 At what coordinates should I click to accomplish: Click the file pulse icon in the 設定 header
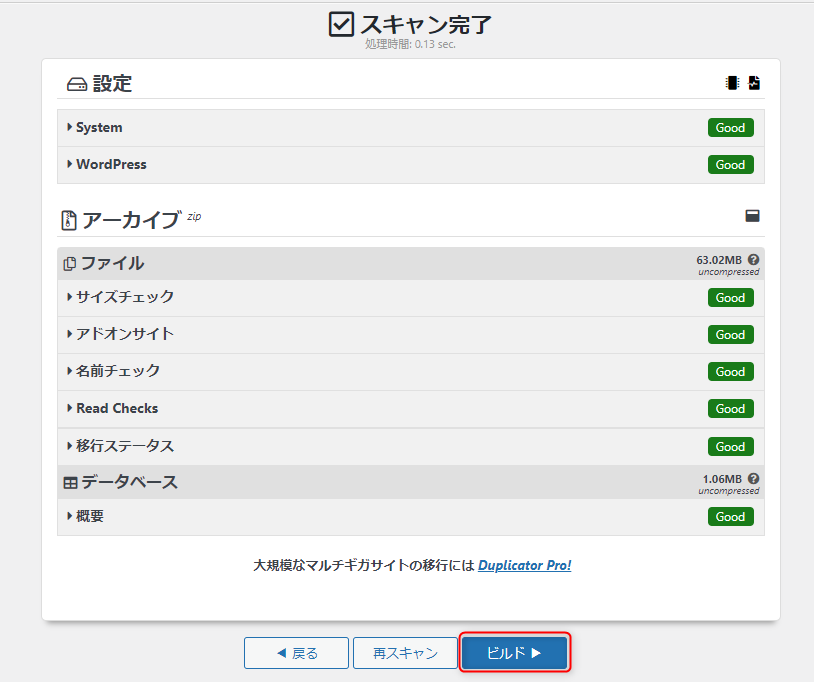[754, 83]
